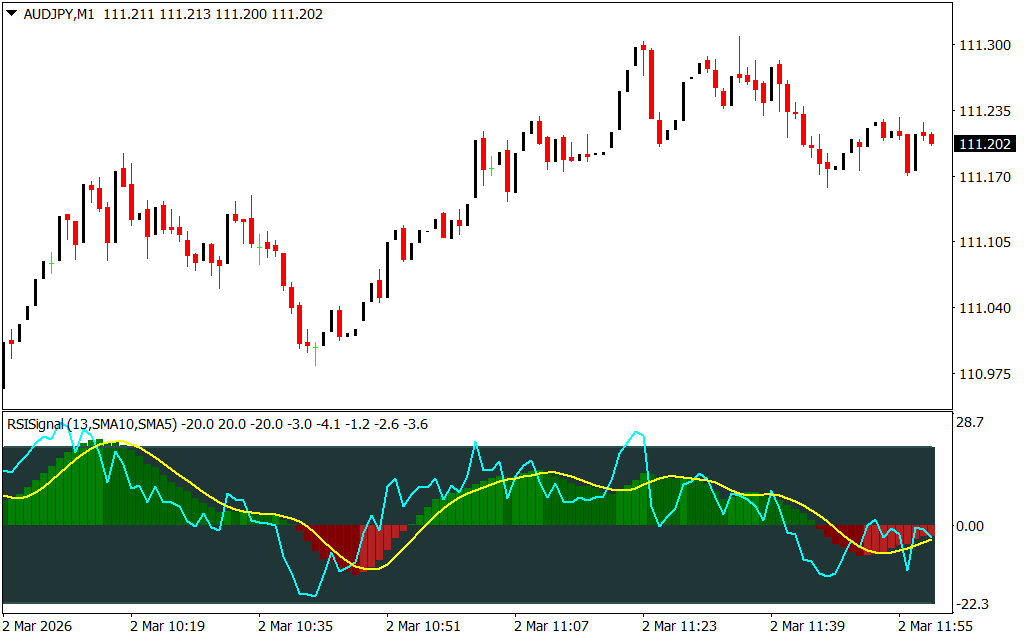The height and width of the screenshot is (640, 1024).
Task: Click the triangle arrow beside AUDJPY,M1
Action: [11, 12]
